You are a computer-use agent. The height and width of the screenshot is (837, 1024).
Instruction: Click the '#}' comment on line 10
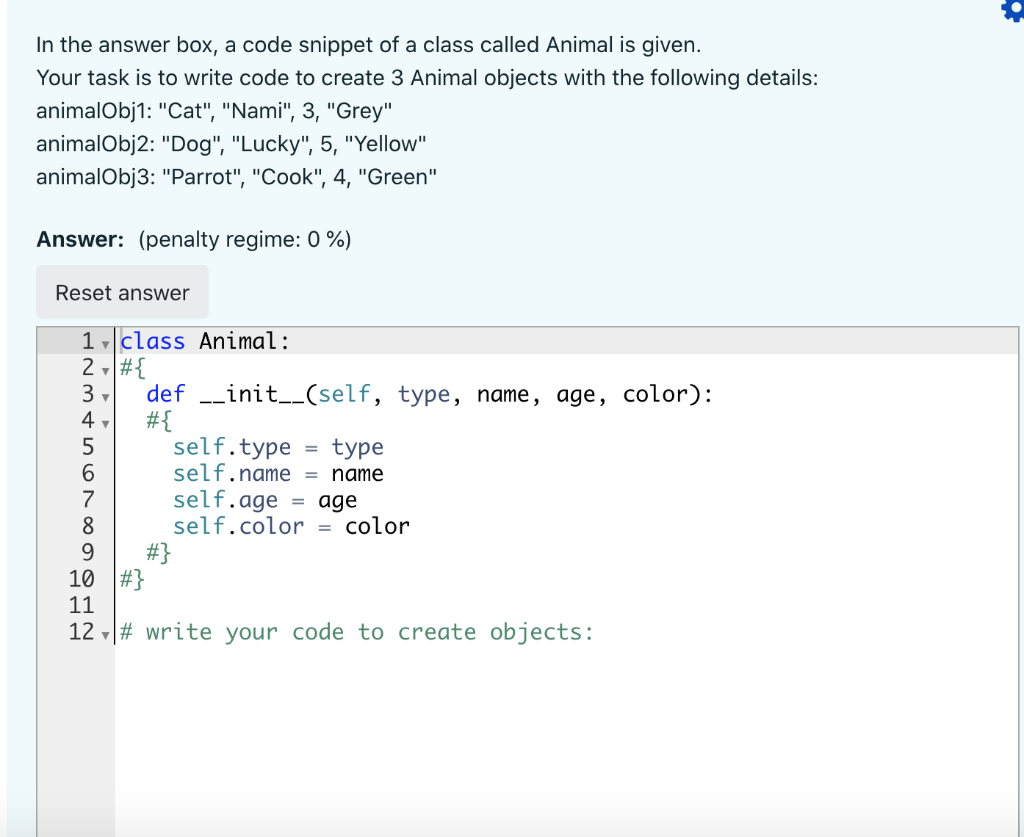coord(132,579)
